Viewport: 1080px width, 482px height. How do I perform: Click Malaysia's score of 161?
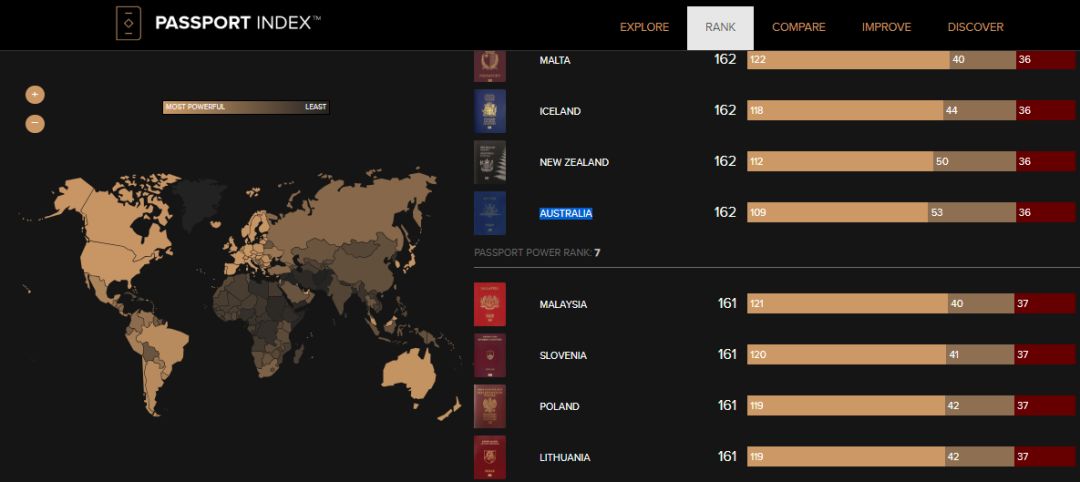coord(727,304)
